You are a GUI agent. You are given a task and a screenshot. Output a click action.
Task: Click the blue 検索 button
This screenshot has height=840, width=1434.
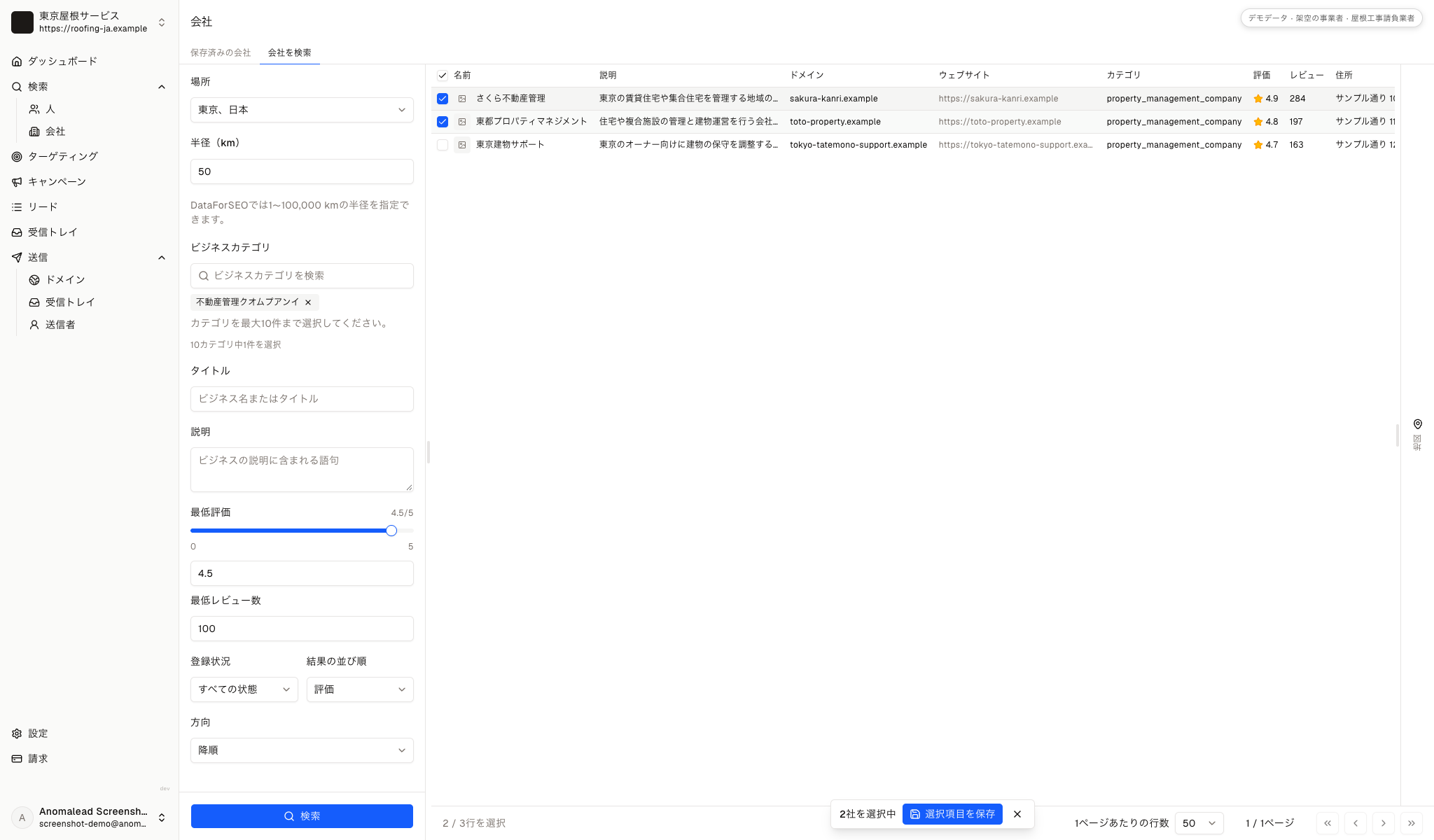click(302, 816)
